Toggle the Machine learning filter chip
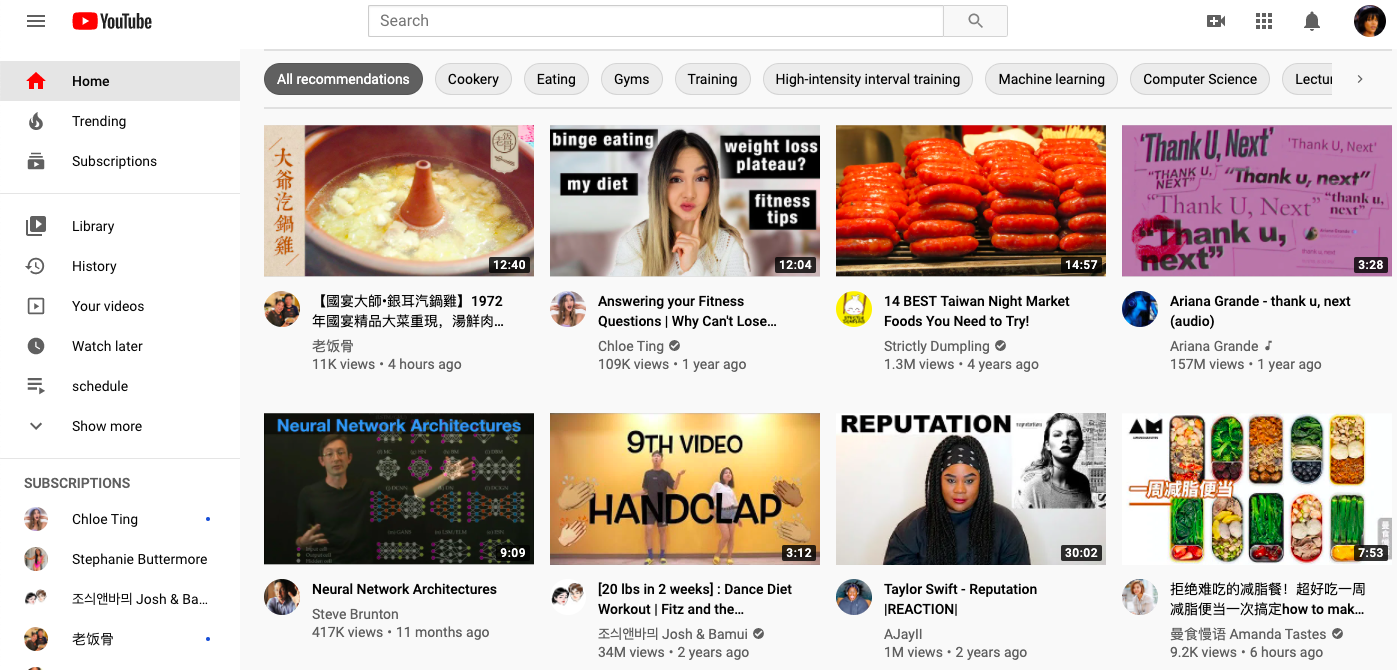Viewport: 1397px width, 670px height. [1051, 79]
